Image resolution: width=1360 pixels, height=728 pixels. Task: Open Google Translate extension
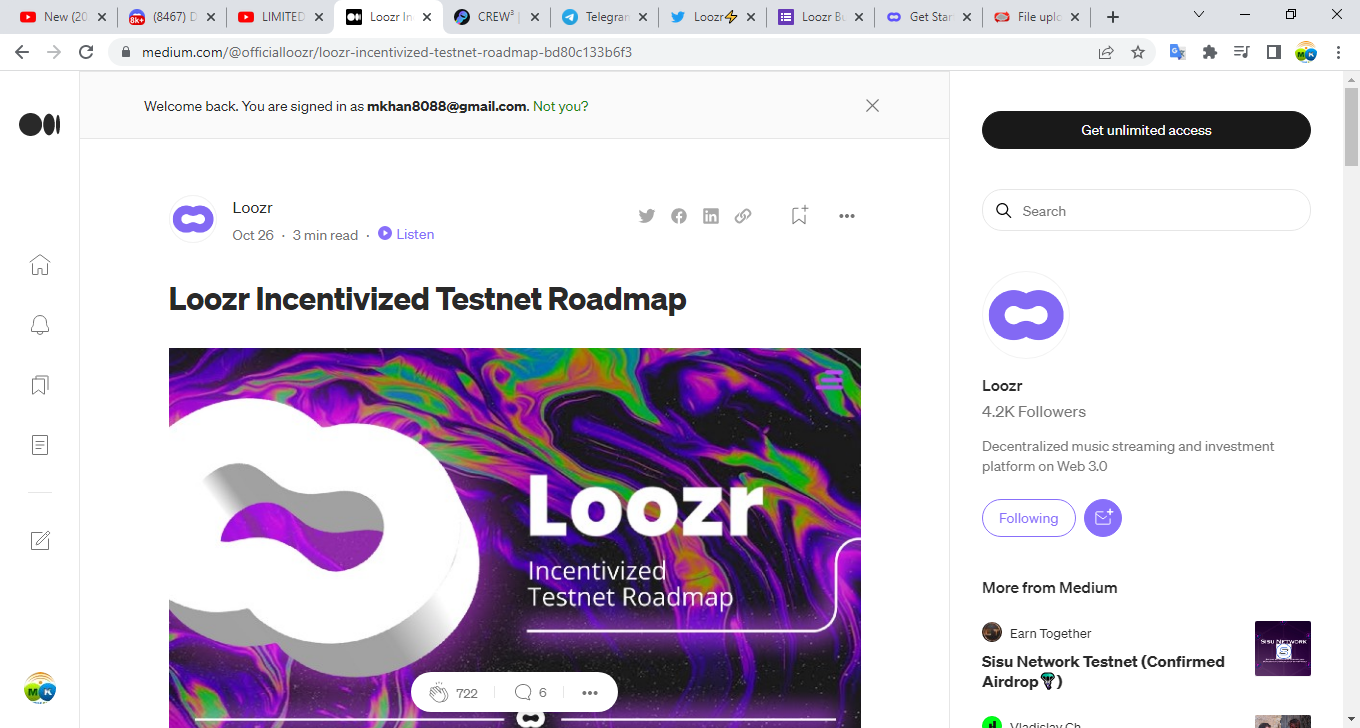tap(1178, 52)
